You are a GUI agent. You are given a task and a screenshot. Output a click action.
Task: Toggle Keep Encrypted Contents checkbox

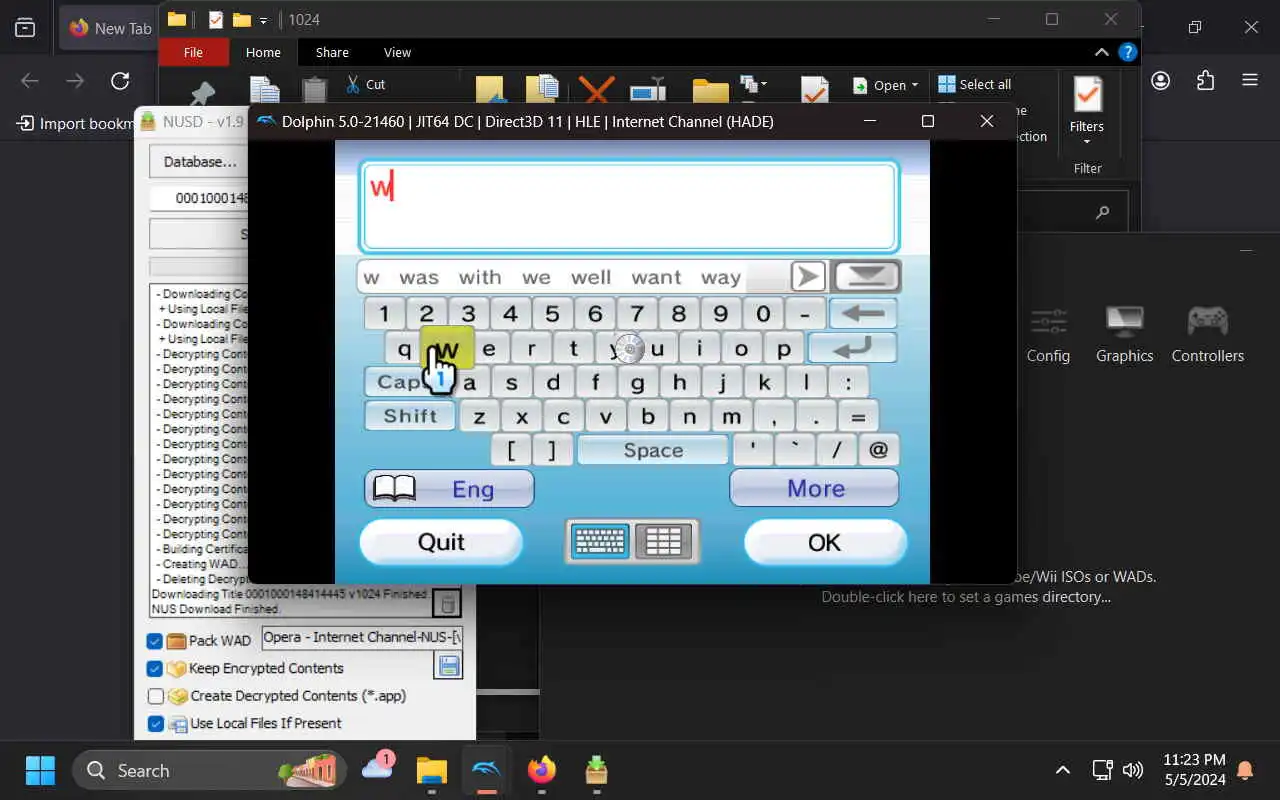[x=155, y=668]
